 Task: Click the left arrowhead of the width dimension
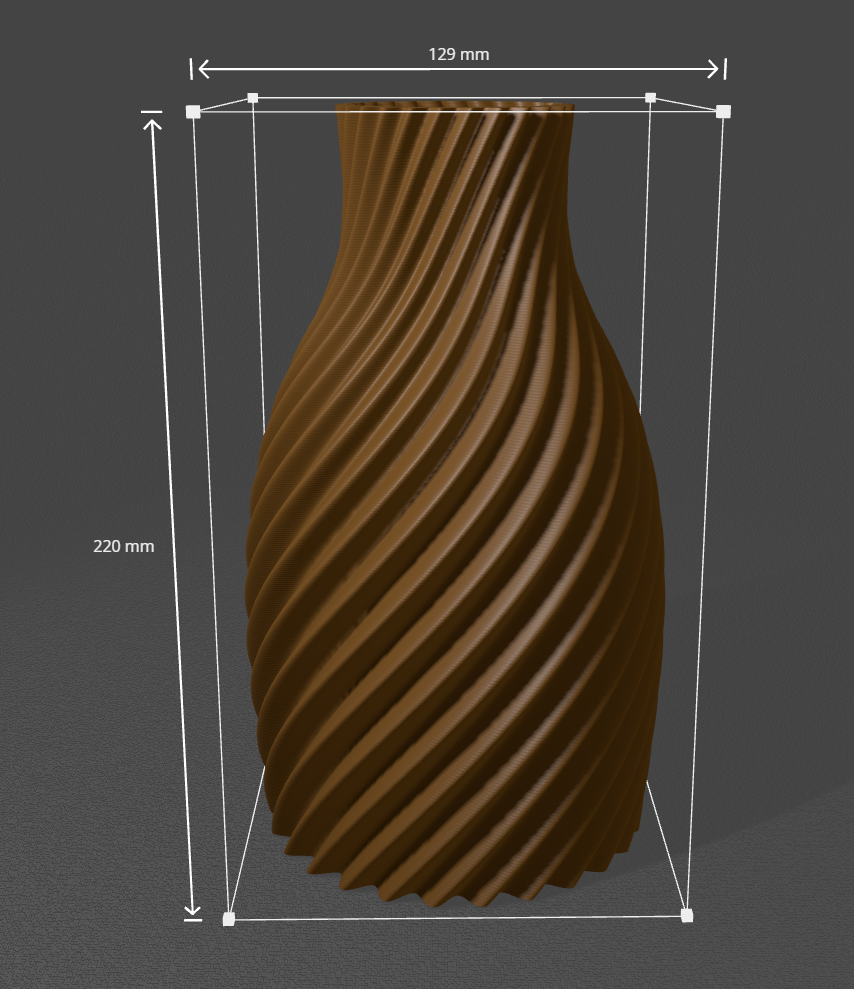coord(203,68)
